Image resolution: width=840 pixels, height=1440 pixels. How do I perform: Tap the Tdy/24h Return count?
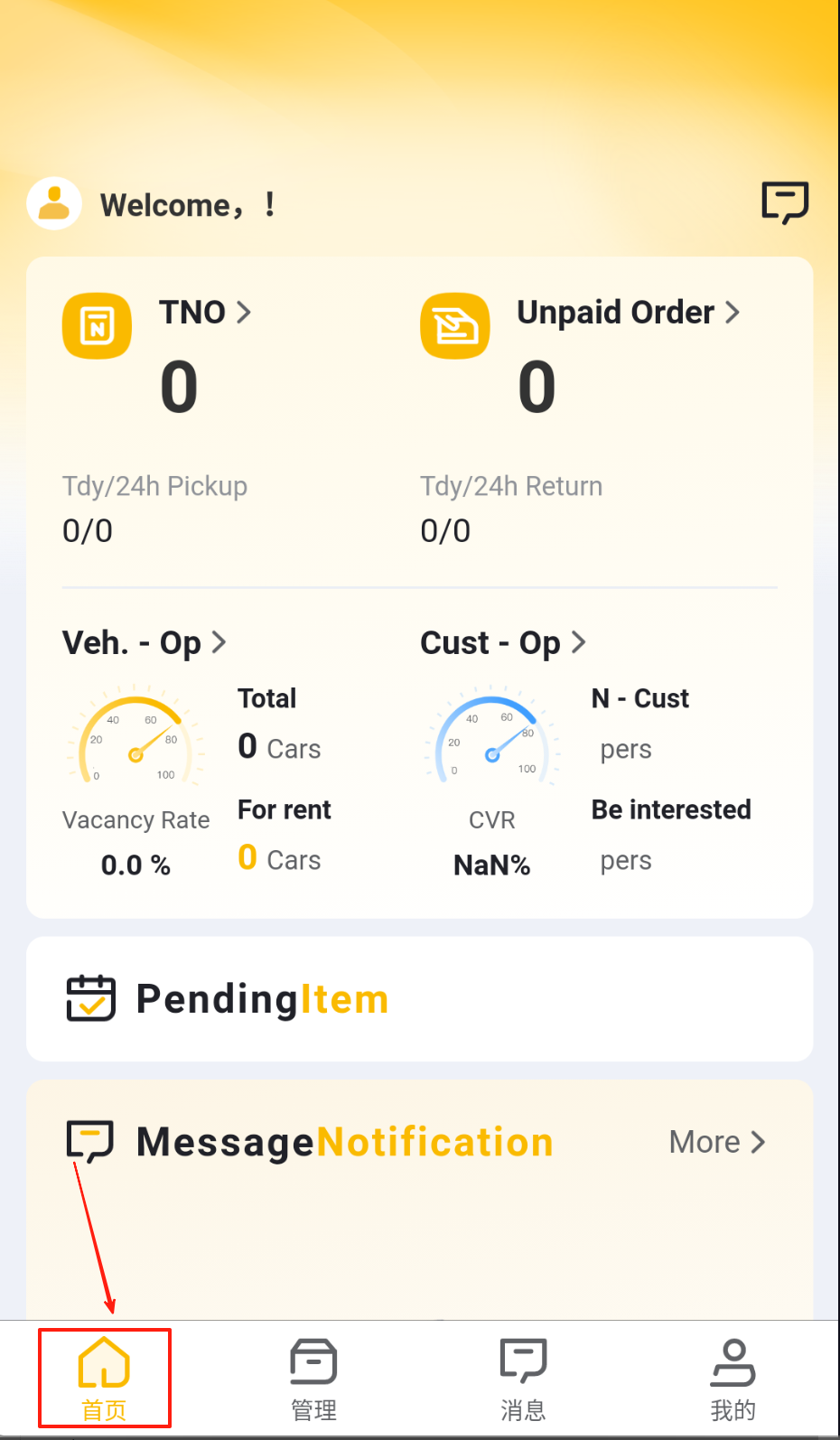click(x=445, y=530)
